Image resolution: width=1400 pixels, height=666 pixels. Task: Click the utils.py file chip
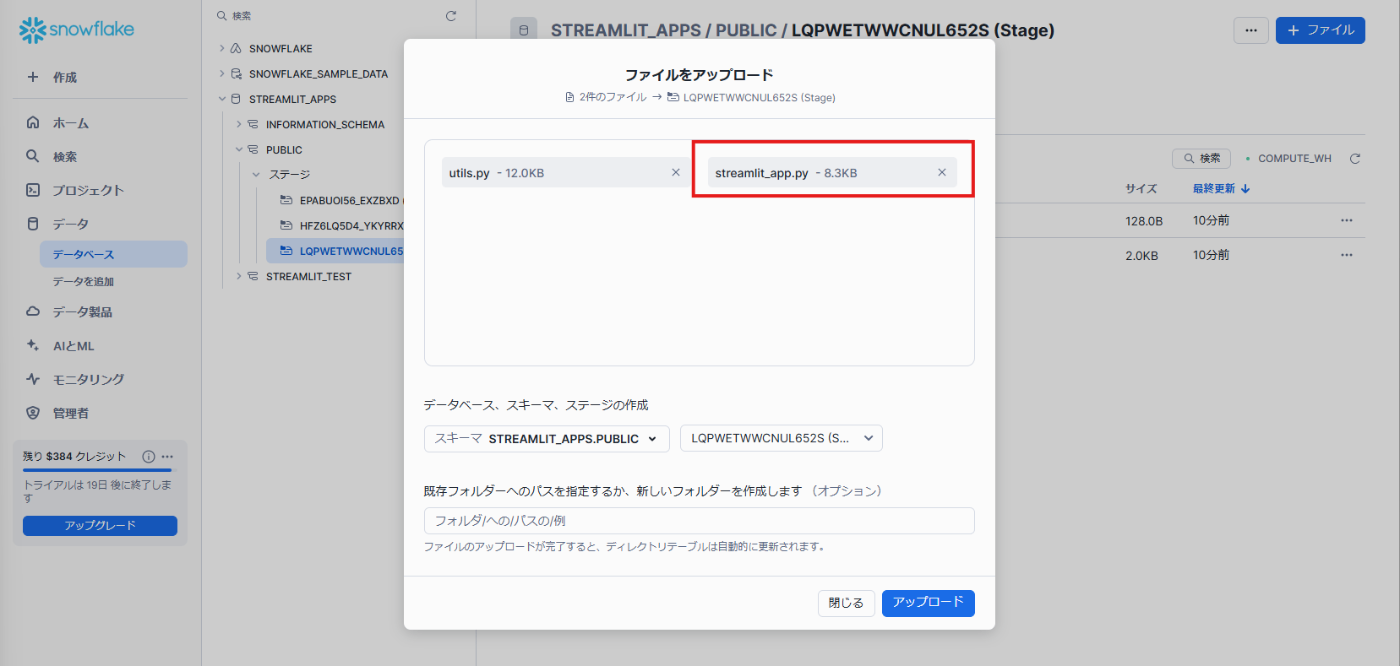(x=566, y=172)
